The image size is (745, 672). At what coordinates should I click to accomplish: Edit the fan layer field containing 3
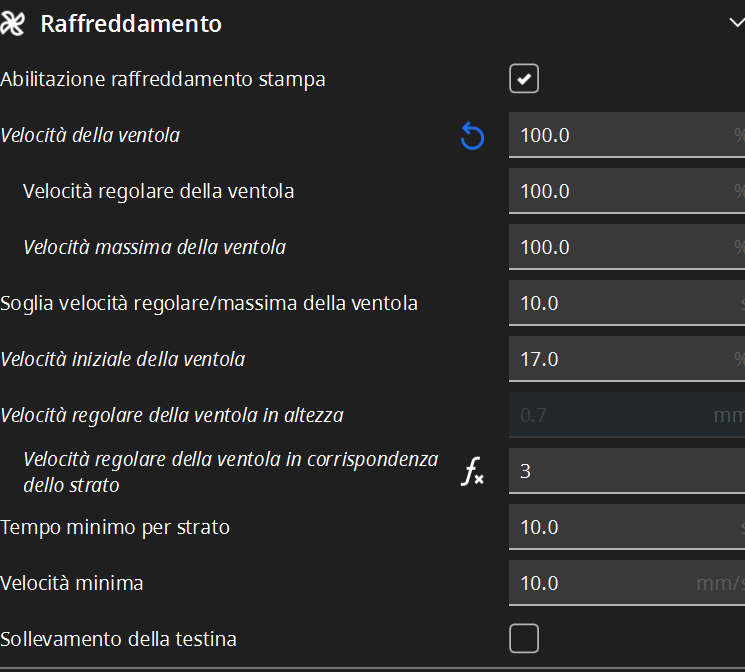tap(620, 471)
